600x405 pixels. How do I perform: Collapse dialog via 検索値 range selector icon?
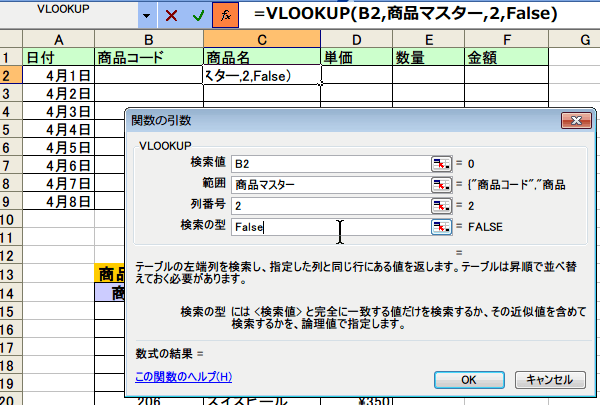point(442,164)
